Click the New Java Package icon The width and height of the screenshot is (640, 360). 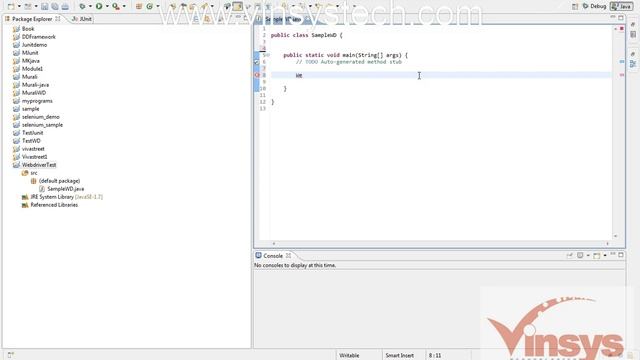click(139, 6)
